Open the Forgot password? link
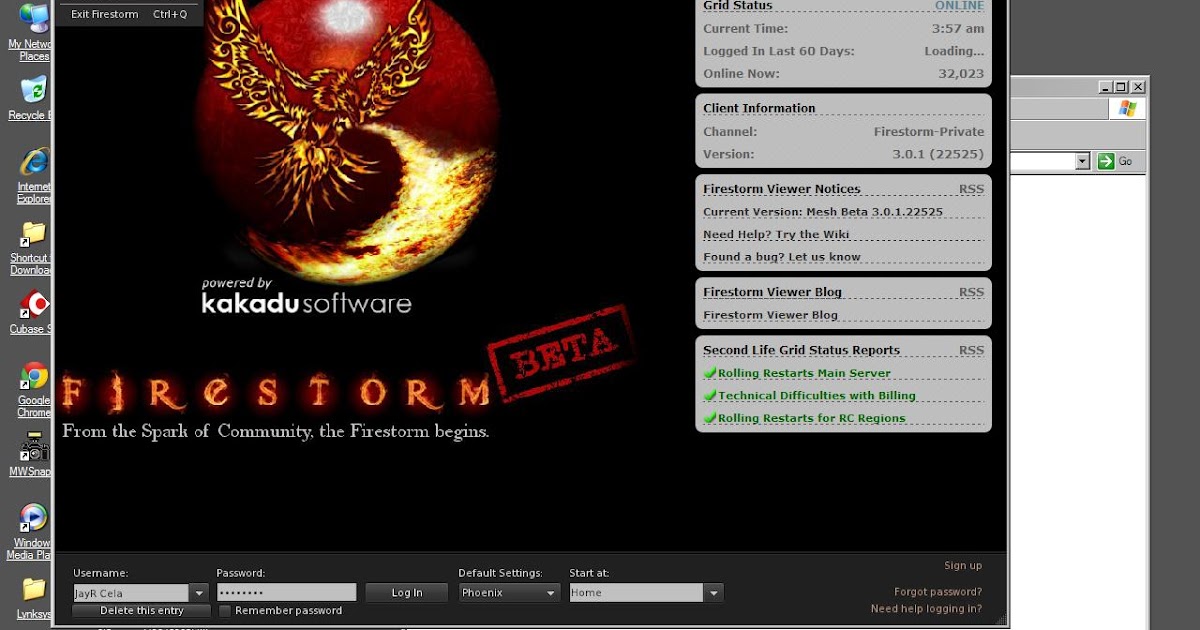1200x630 pixels. coord(938,592)
